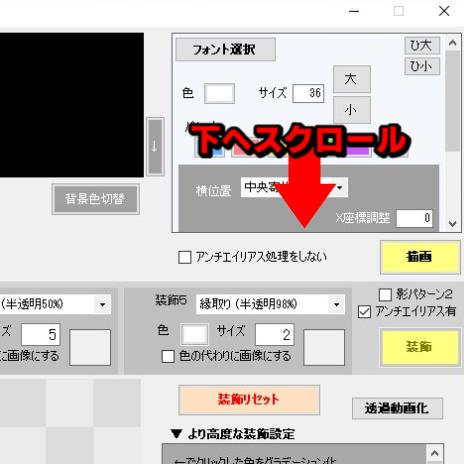Click the gray down-arrow button beside the black preview
Screen dimensions: 464x464
pyautogui.click(x=155, y=147)
